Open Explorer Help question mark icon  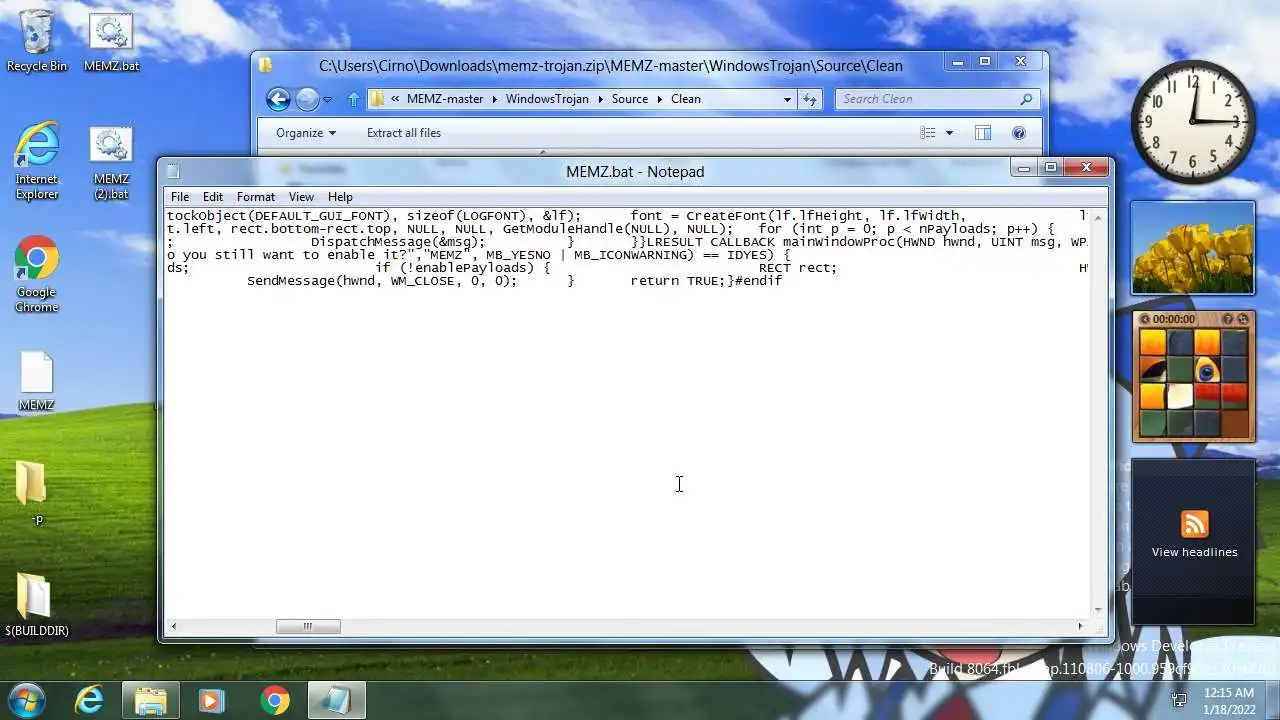[1019, 133]
